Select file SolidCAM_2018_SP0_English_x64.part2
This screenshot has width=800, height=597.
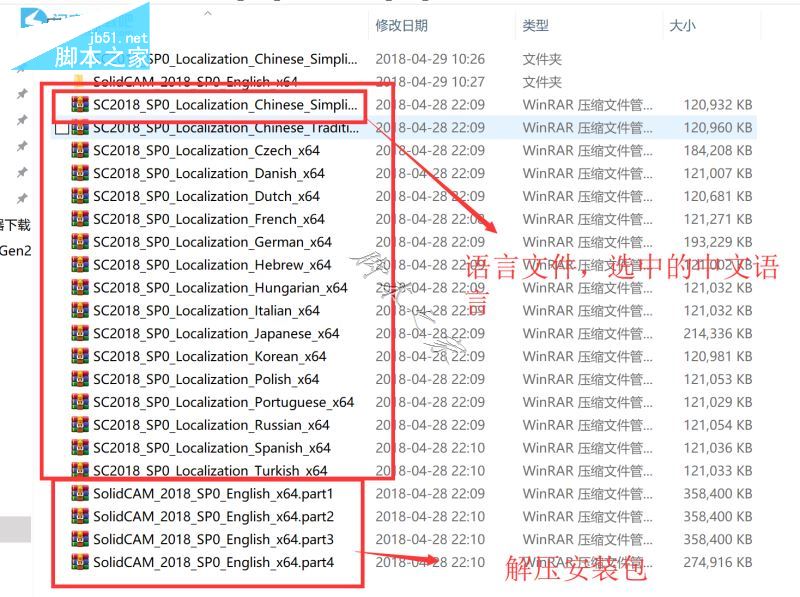click(213, 516)
